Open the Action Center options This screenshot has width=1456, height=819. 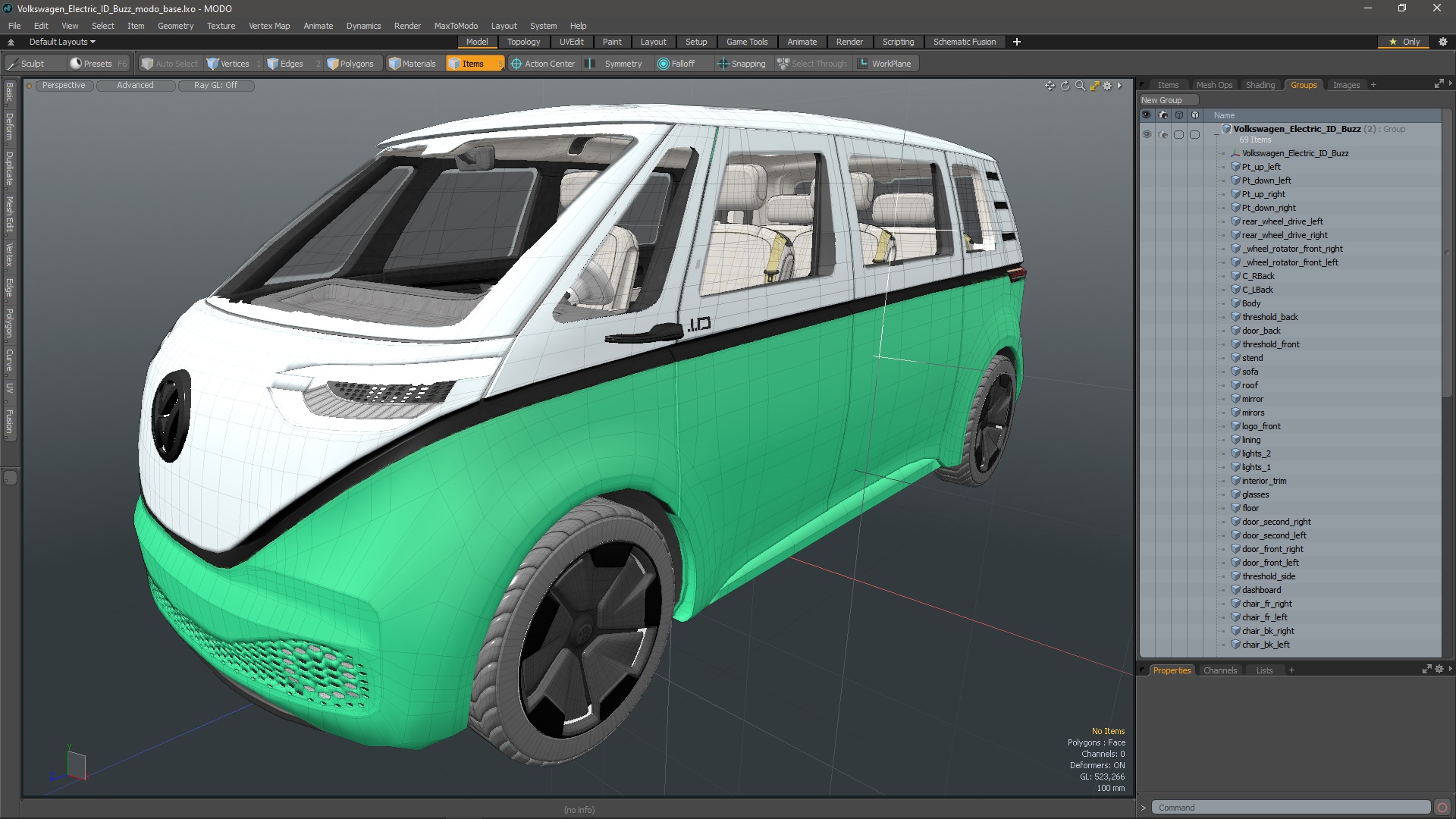pos(543,64)
